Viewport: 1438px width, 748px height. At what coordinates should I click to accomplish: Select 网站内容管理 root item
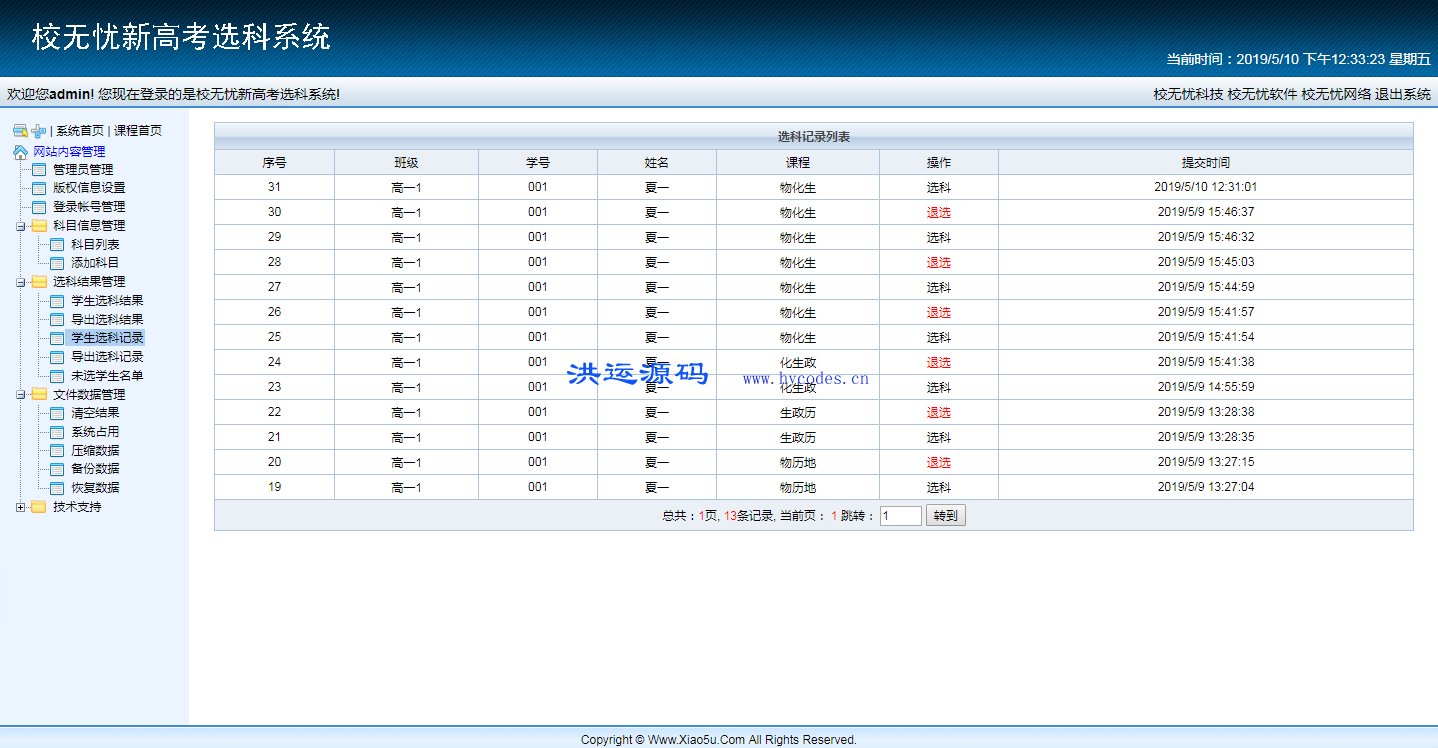pos(69,151)
